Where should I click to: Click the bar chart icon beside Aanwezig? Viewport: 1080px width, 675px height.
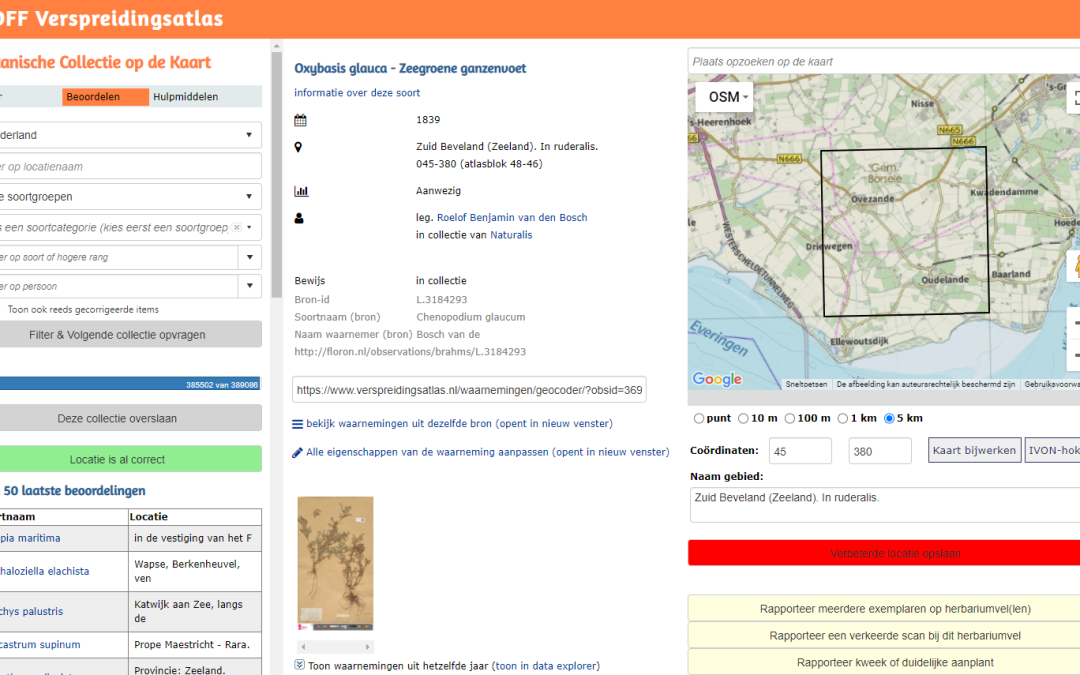(x=301, y=191)
